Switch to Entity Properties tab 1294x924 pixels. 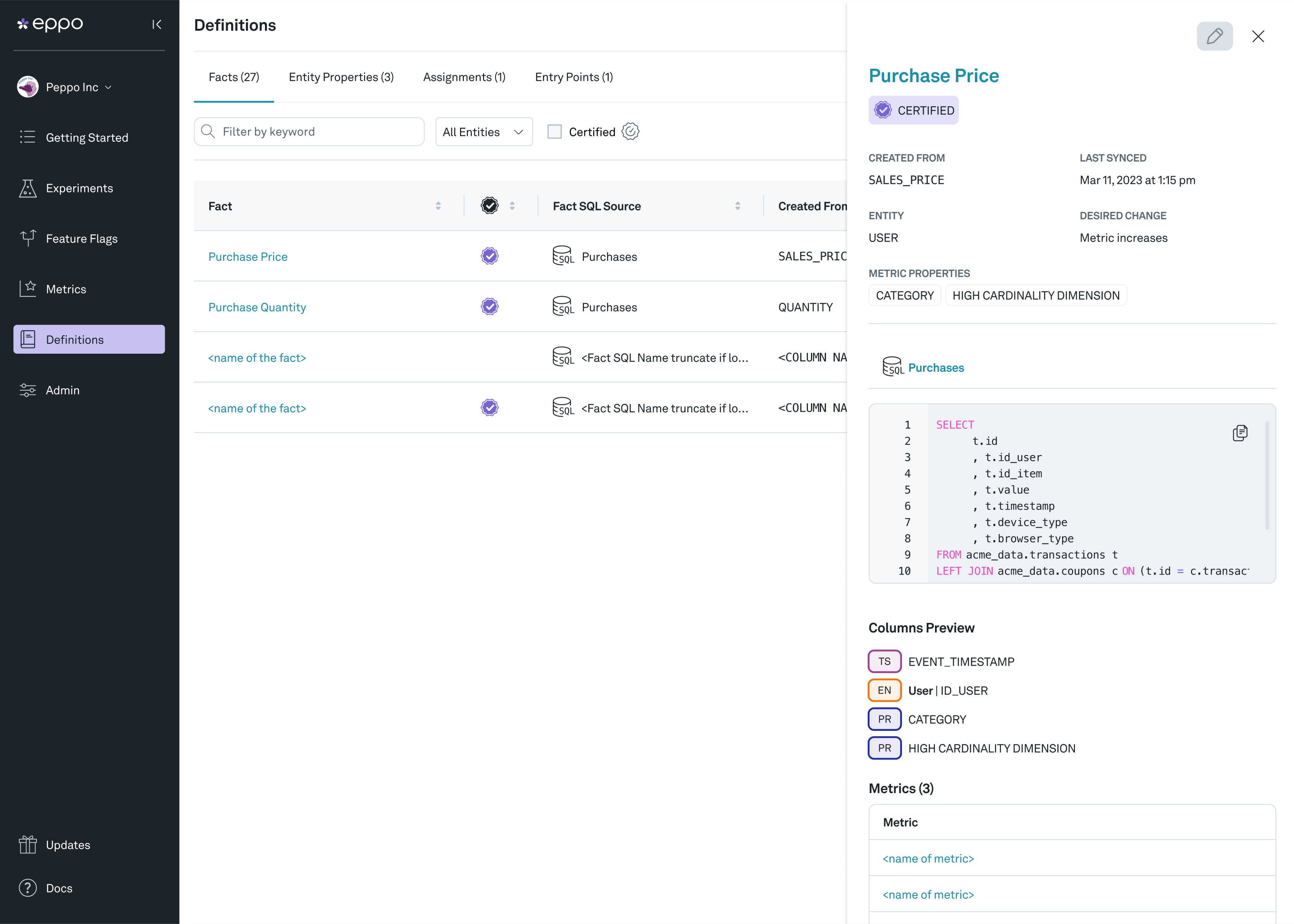[x=341, y=77]
